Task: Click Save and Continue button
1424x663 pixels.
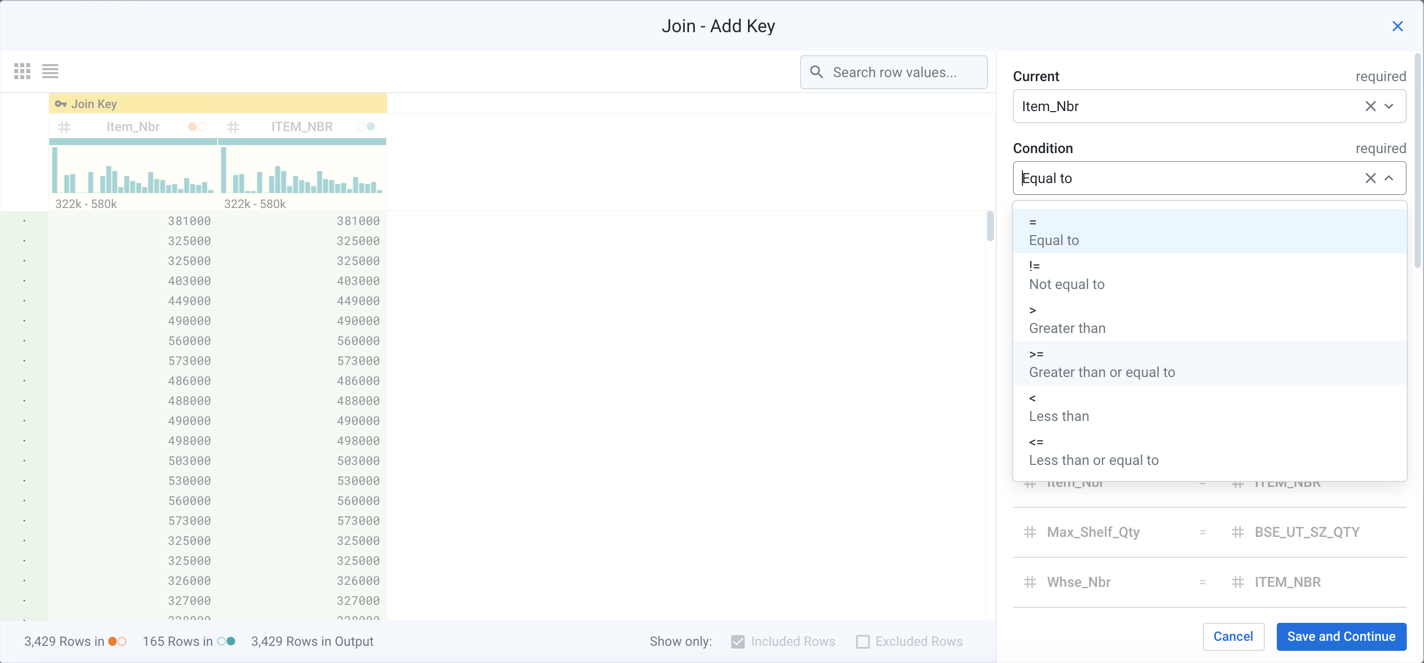Action: click(1341, 637)
